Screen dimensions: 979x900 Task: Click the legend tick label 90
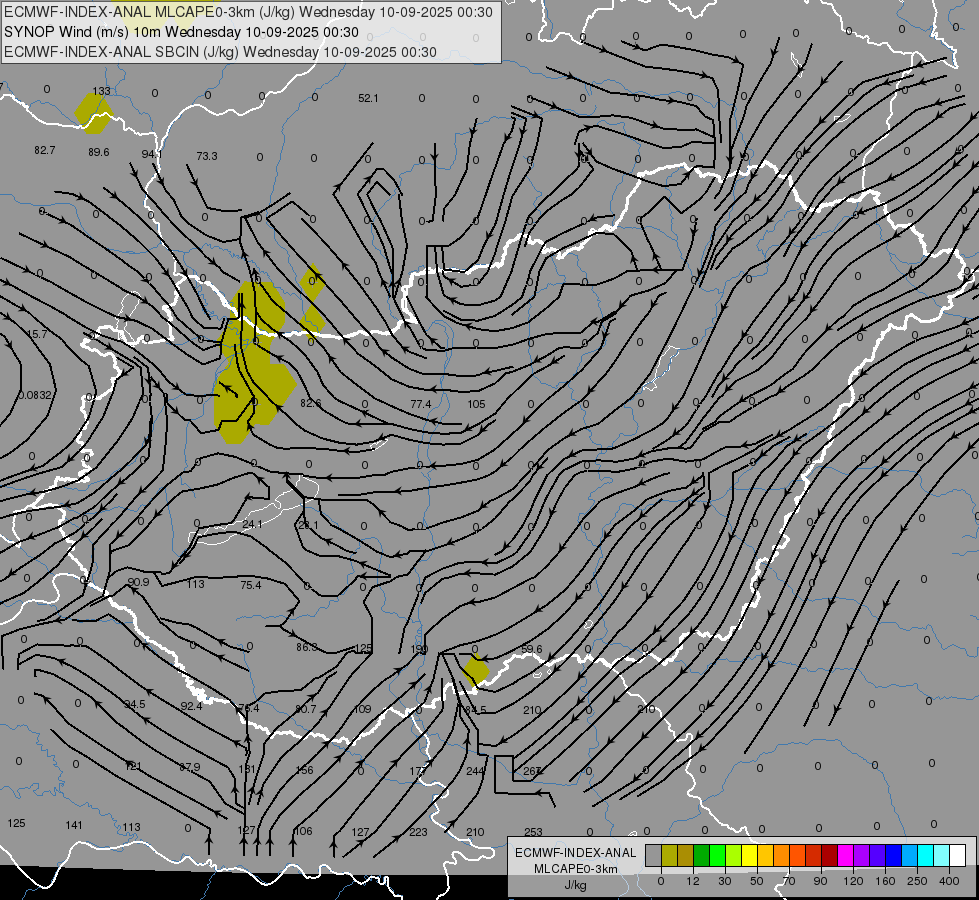point(820,881)
